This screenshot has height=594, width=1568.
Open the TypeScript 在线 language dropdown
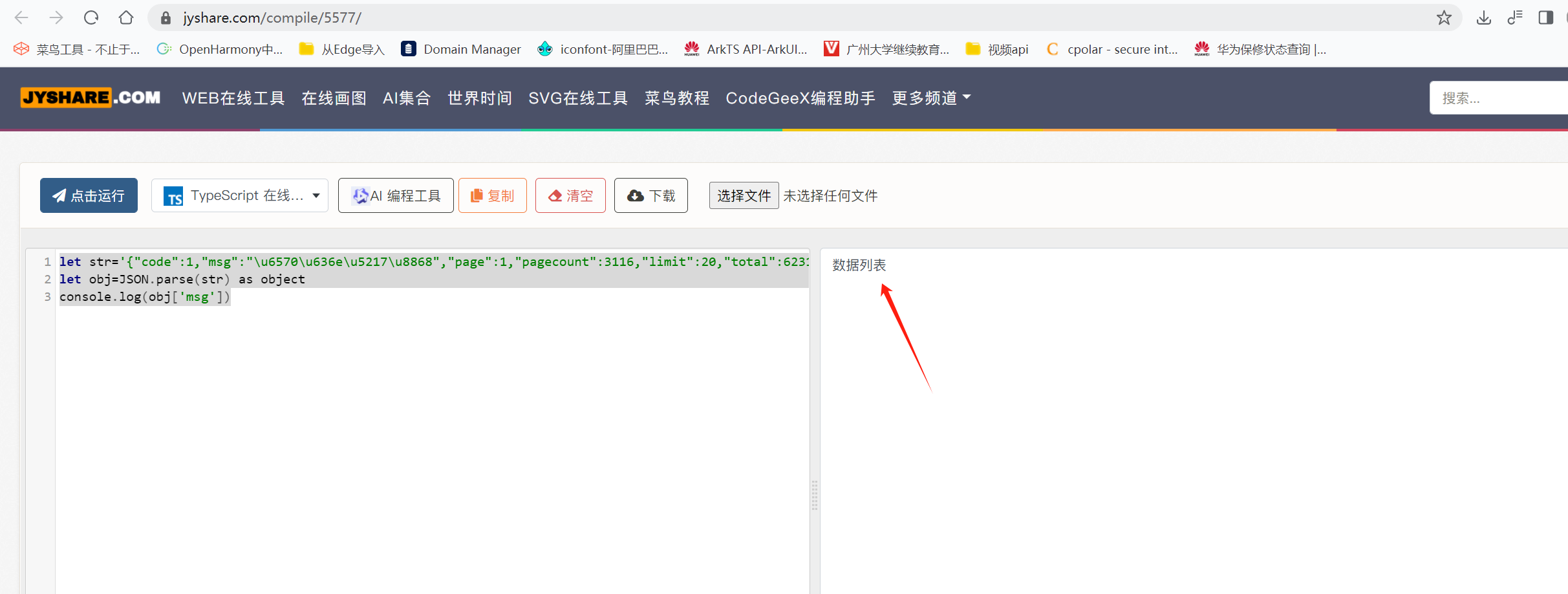[x=240, y=195]
